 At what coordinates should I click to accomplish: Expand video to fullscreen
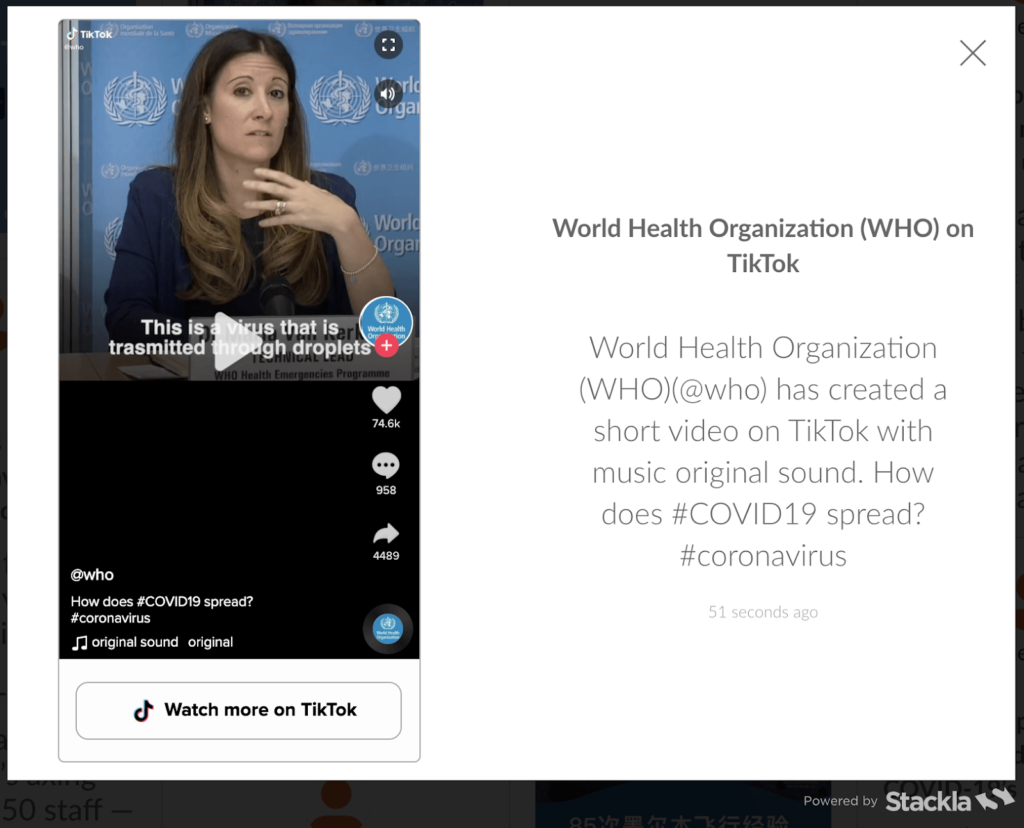point(389,45)
